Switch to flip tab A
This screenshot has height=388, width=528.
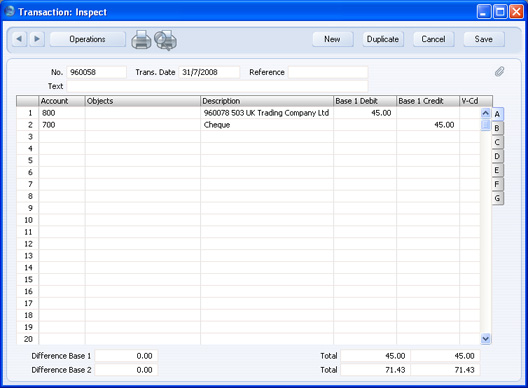click(497, 114)
